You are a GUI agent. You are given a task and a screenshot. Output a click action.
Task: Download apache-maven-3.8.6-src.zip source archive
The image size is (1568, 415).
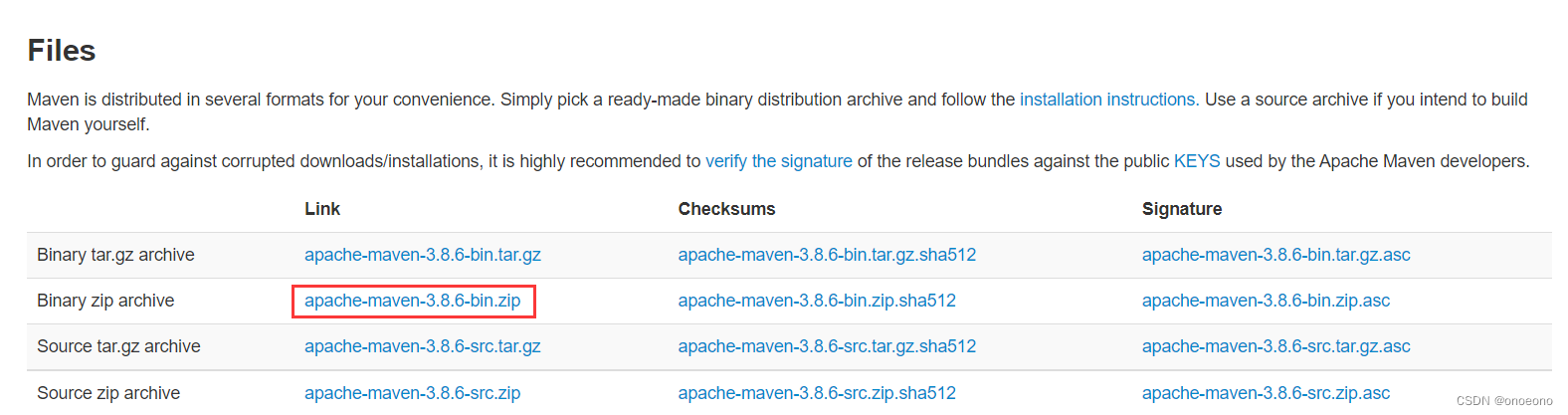click(x=412, y=393)
